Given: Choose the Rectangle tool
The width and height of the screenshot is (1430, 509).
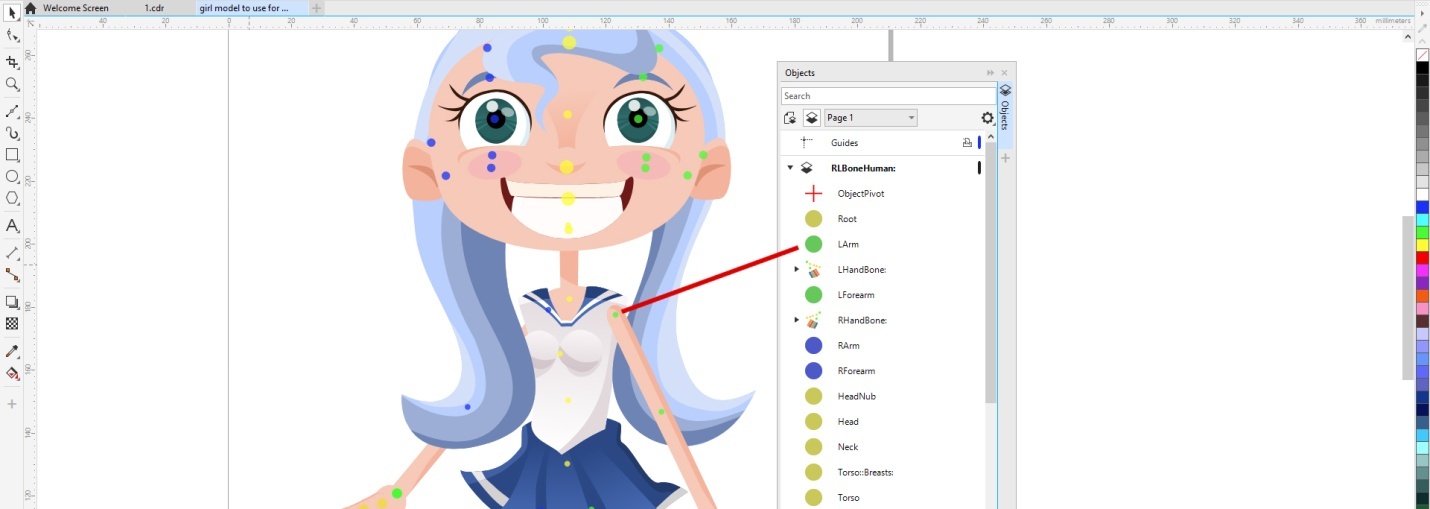Looking at the screenshot, I should point(12,155).
